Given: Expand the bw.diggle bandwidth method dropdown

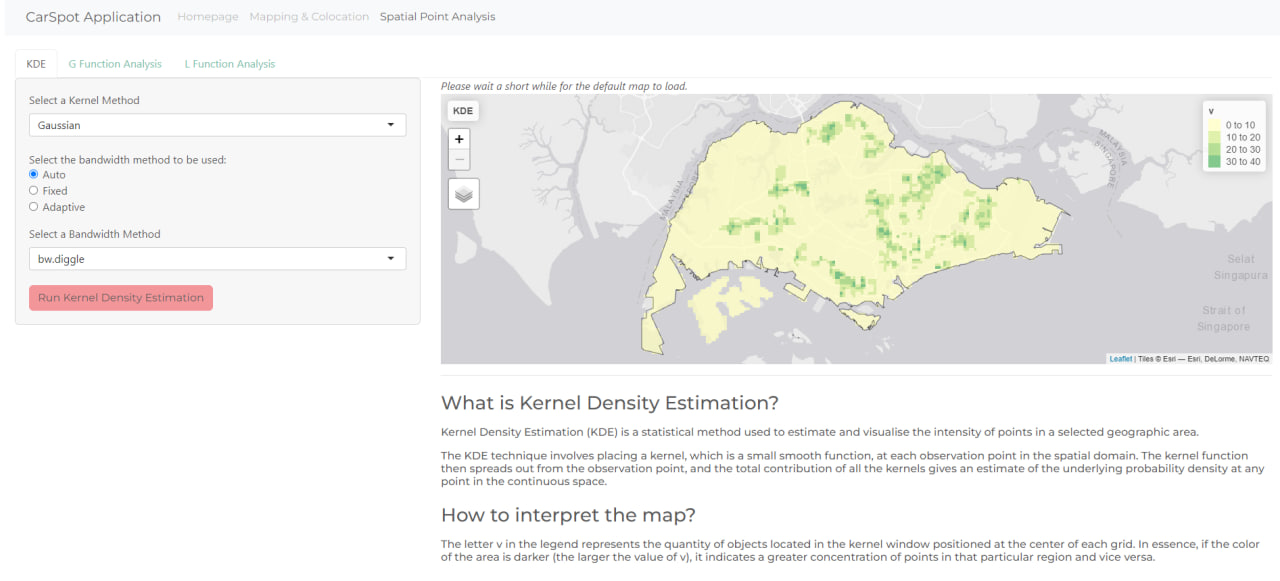Looking at the screenshot, I should [x=217, y=259].
